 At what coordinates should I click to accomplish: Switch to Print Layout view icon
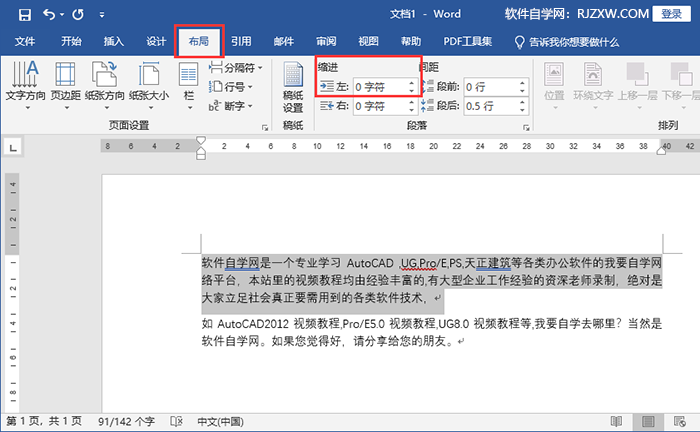648,422
